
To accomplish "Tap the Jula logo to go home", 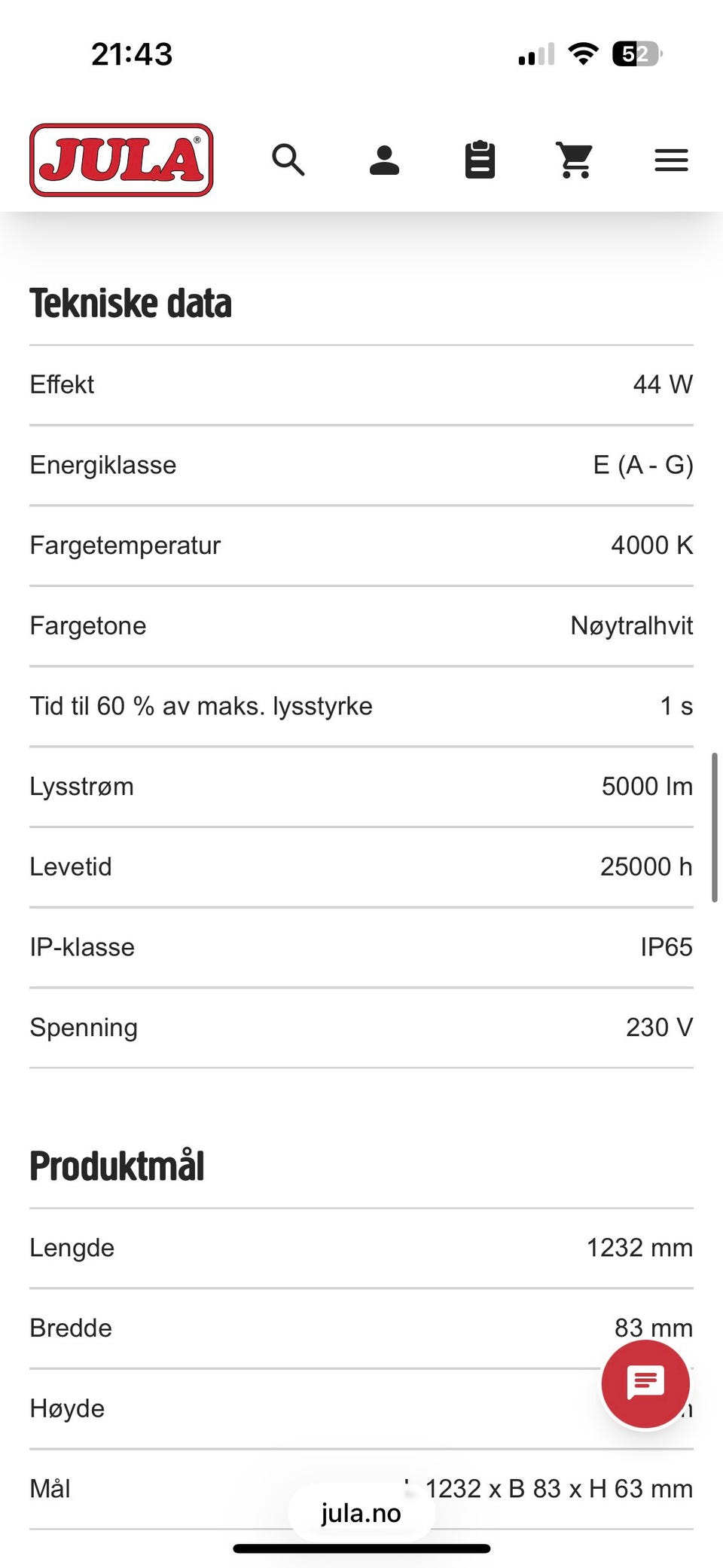I will point(121,160).
